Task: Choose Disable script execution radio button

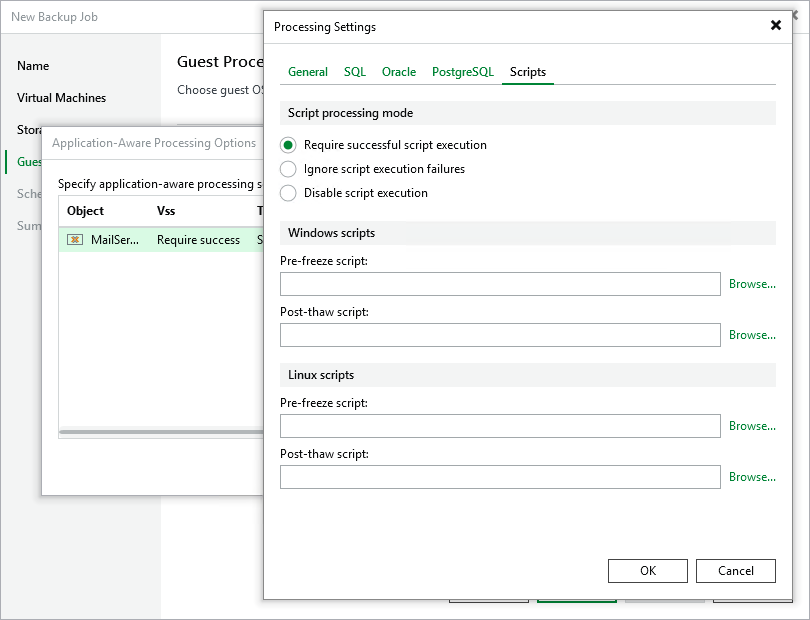Action: (x=289, y=193)
